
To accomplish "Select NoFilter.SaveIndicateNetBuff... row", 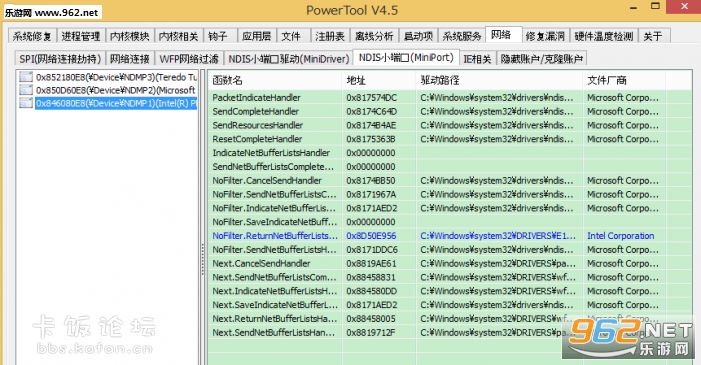I will pos(450,222).
